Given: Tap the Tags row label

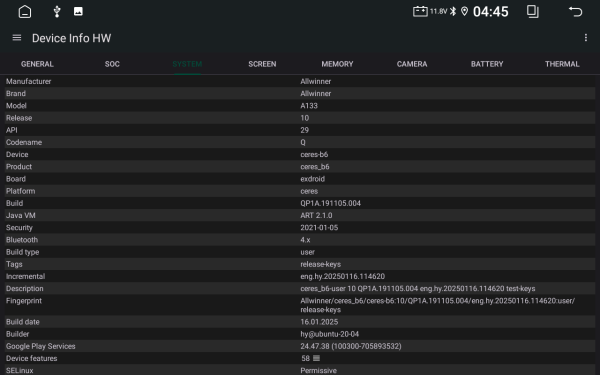Looking at the screenshot, I should (14, 264).
